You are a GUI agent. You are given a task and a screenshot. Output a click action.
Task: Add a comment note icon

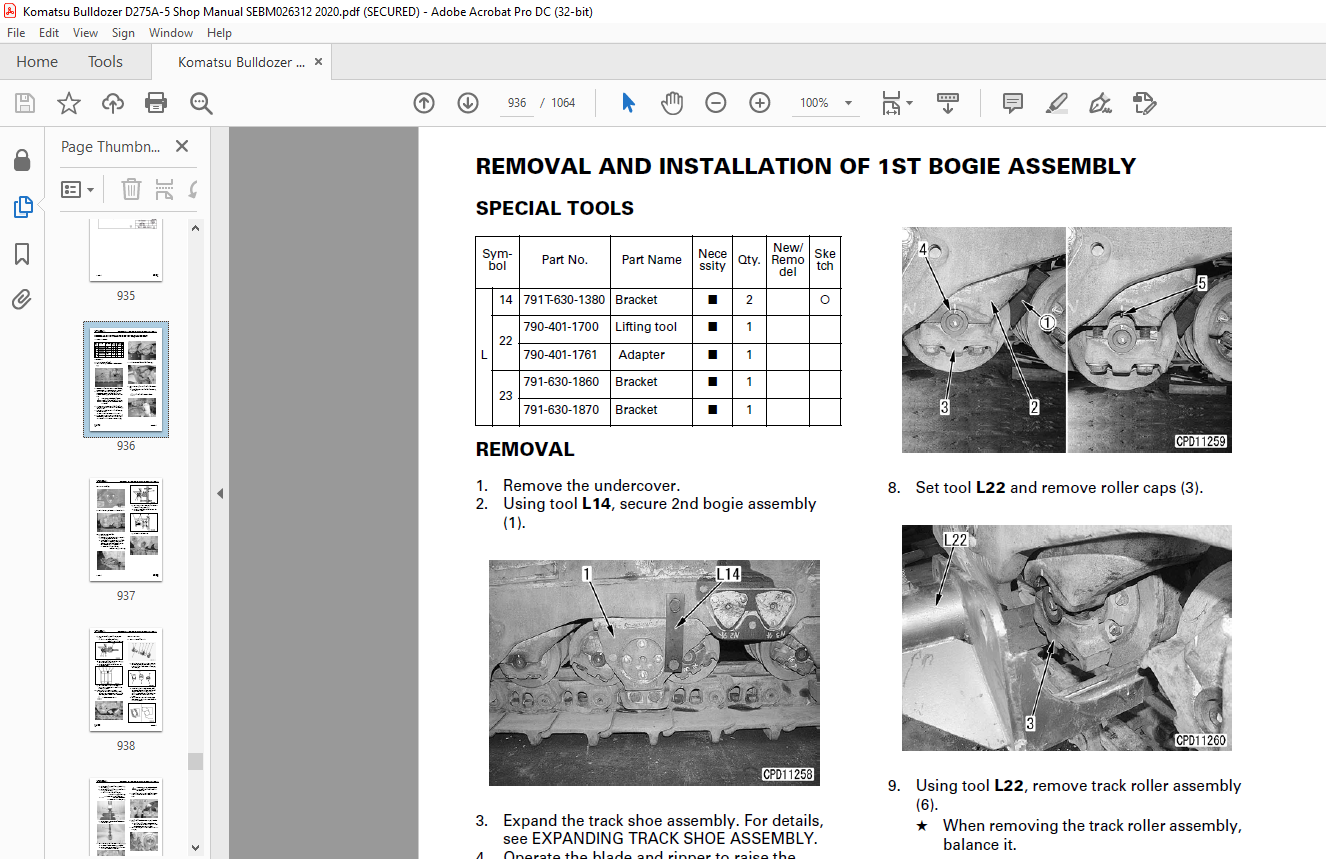tap(1012, 103)
